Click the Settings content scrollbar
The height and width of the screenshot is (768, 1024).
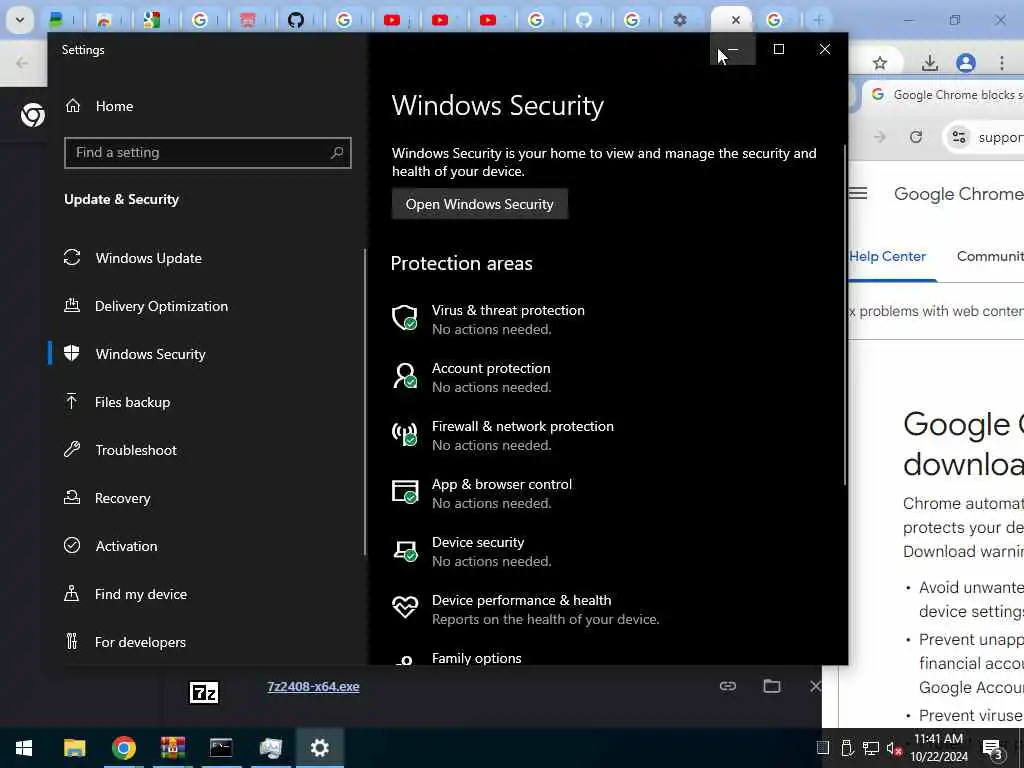(844, 315)
